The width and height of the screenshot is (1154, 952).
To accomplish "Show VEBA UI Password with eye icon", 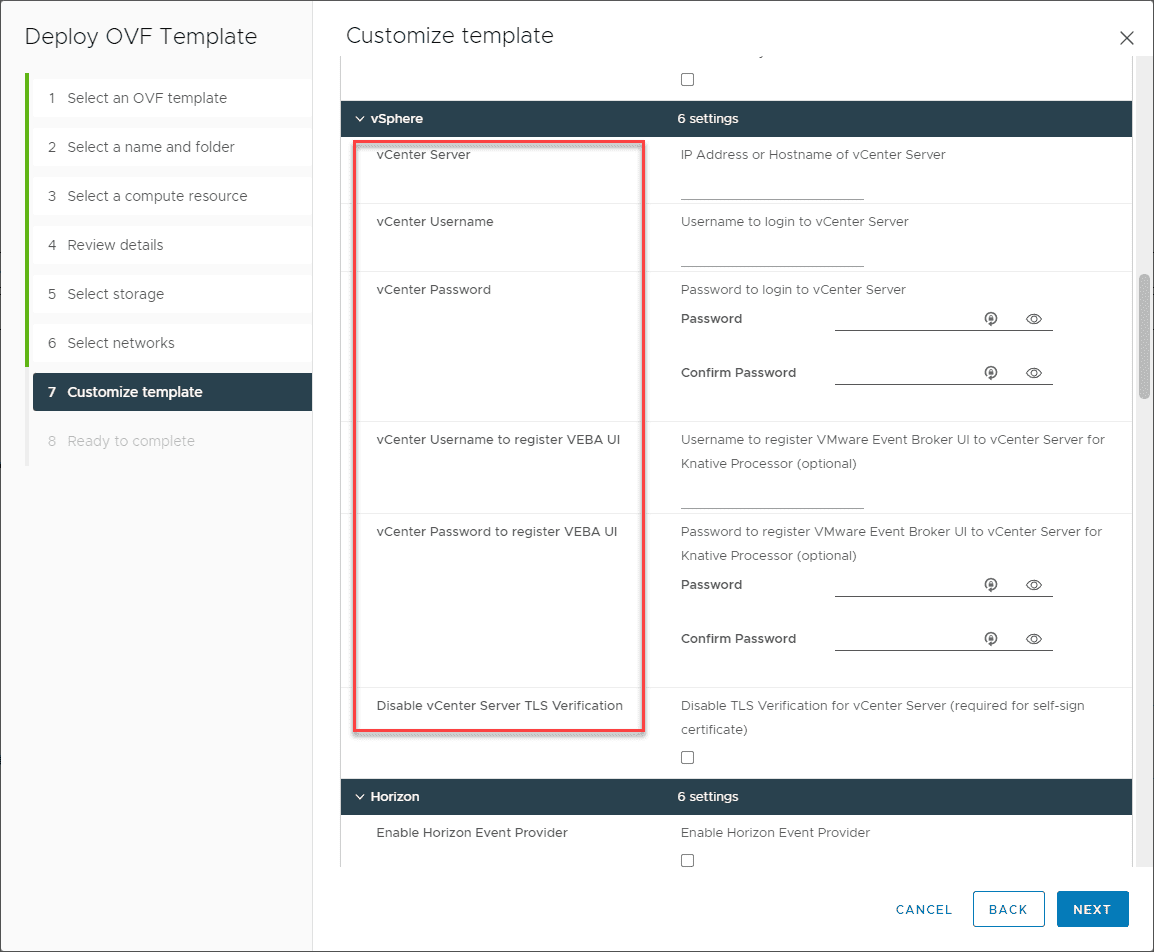I will pos(1034,585).
